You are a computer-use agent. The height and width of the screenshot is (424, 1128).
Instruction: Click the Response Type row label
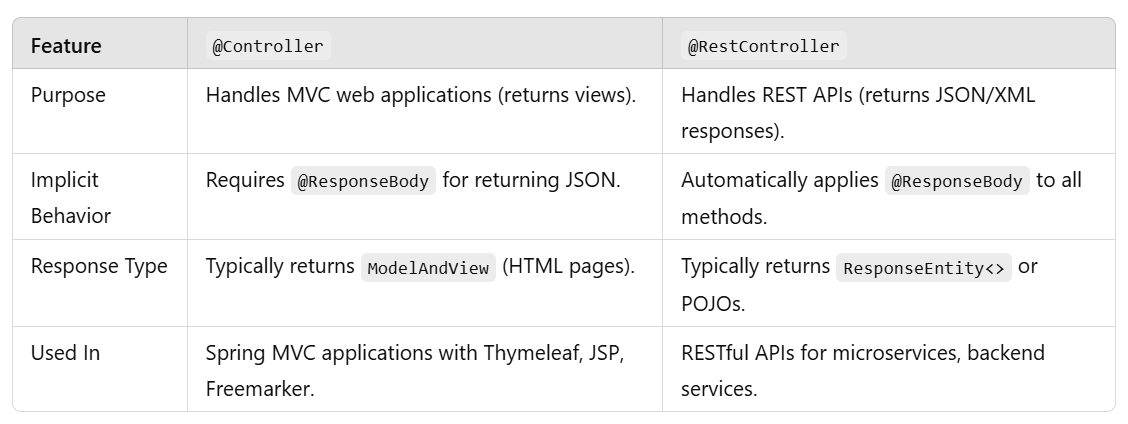99,266
